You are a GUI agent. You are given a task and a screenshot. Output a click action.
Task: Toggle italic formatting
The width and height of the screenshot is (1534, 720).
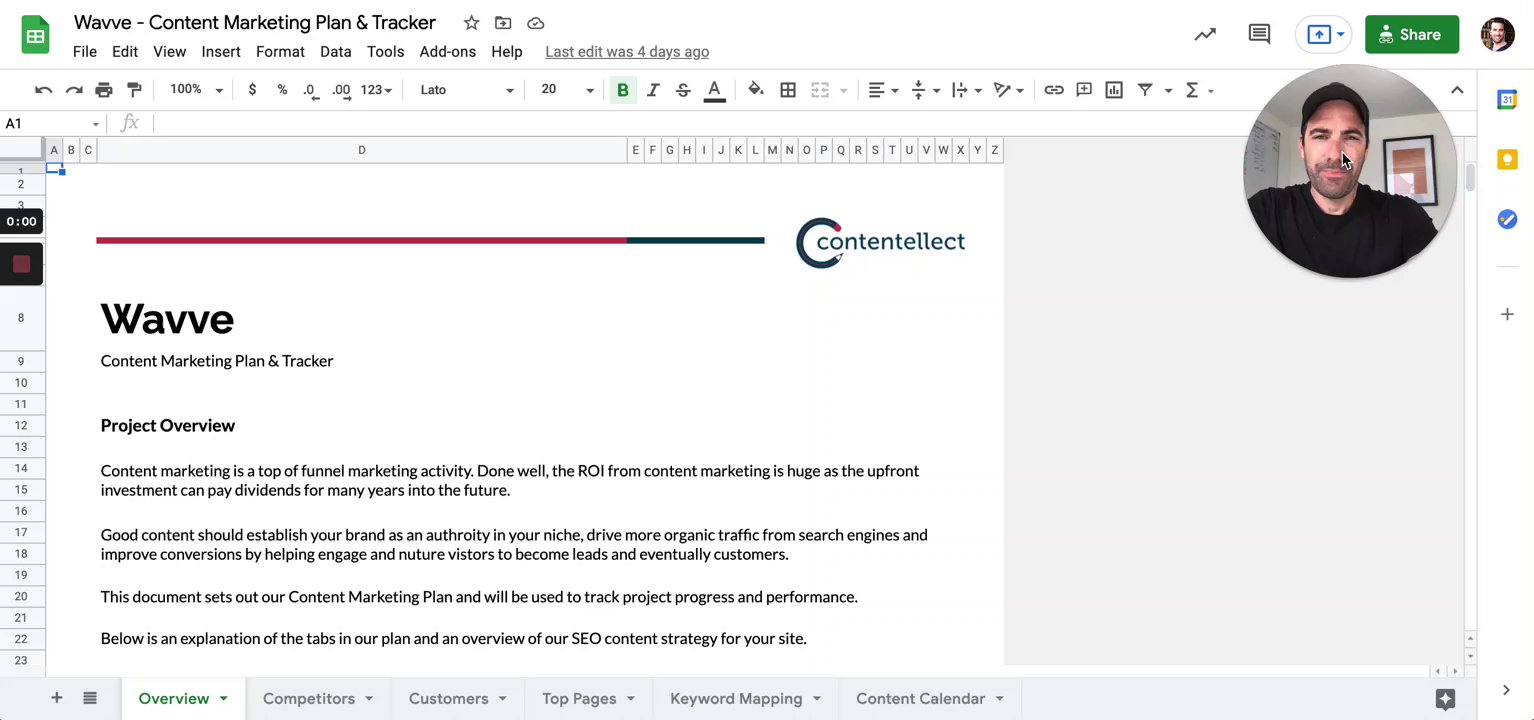pyautogui.click(x=653, y=90)
